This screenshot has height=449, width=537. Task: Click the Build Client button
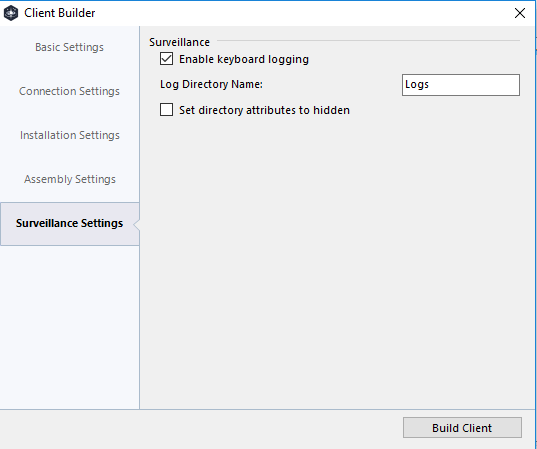click(462, 427)
